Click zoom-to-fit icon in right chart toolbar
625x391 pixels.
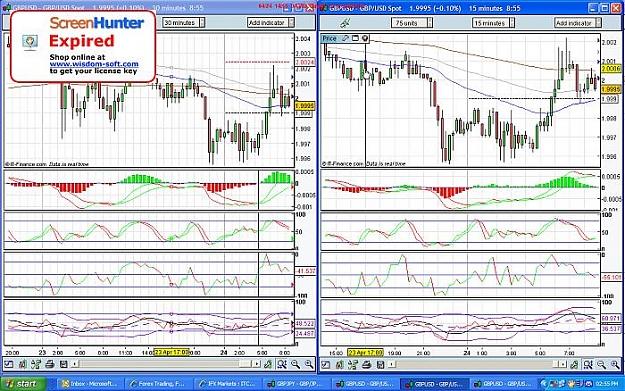588,364
